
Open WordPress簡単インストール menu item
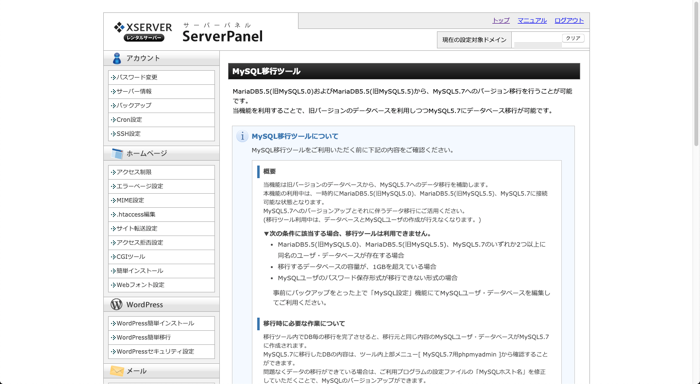click(x=161, y=323)
